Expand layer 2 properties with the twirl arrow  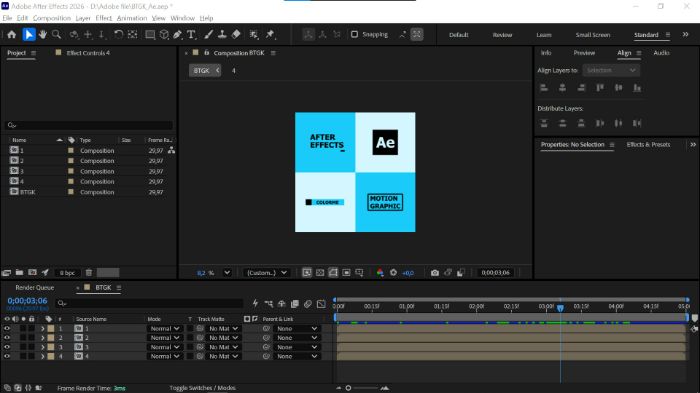click(x=42, y=338)
